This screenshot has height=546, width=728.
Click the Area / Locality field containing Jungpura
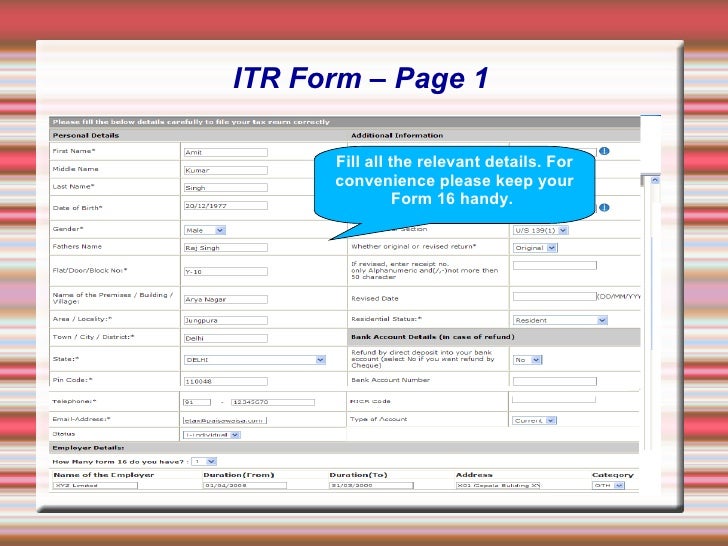[x=226, y=320]
